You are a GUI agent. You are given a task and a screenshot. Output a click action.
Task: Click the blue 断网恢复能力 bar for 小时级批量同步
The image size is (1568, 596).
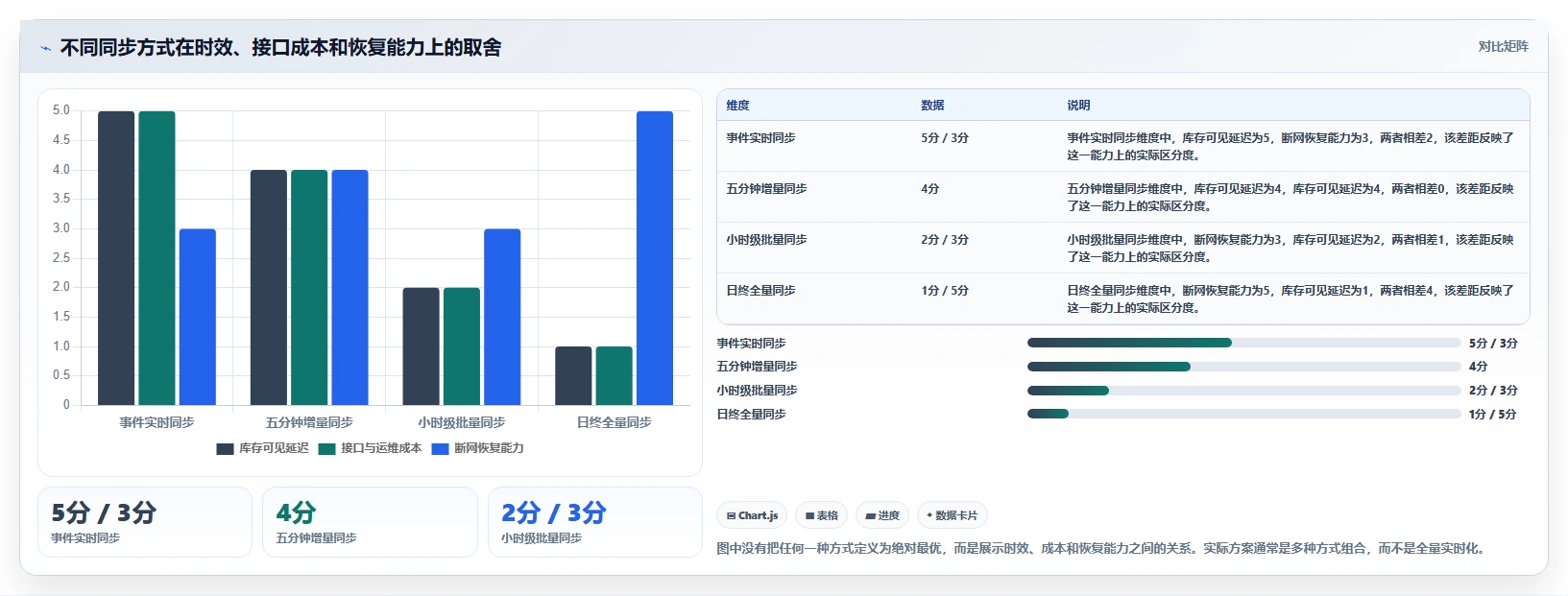pos(502,317)
